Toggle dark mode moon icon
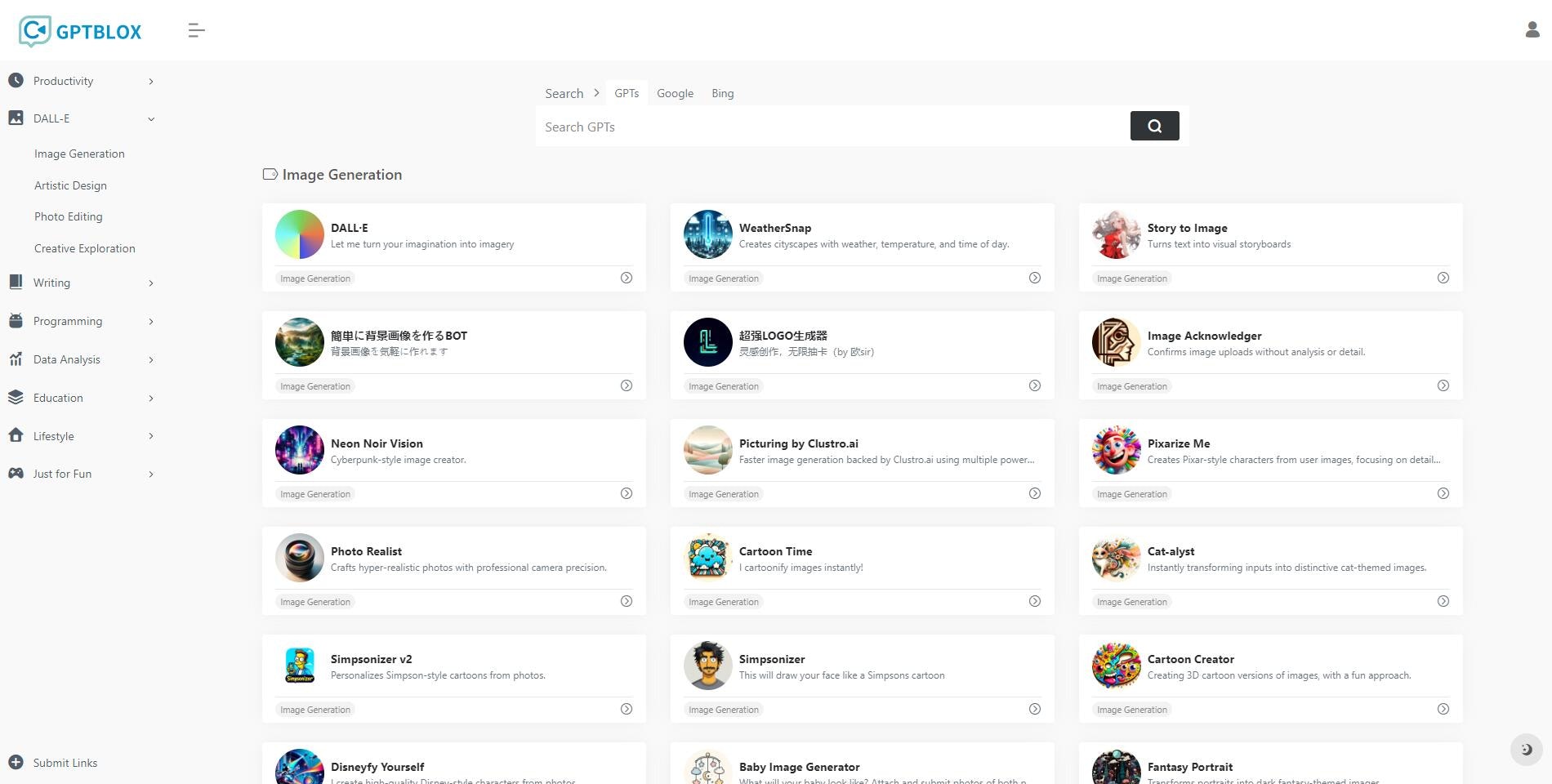Viewport: 1552px width, 784px height. pos(1526,750)
